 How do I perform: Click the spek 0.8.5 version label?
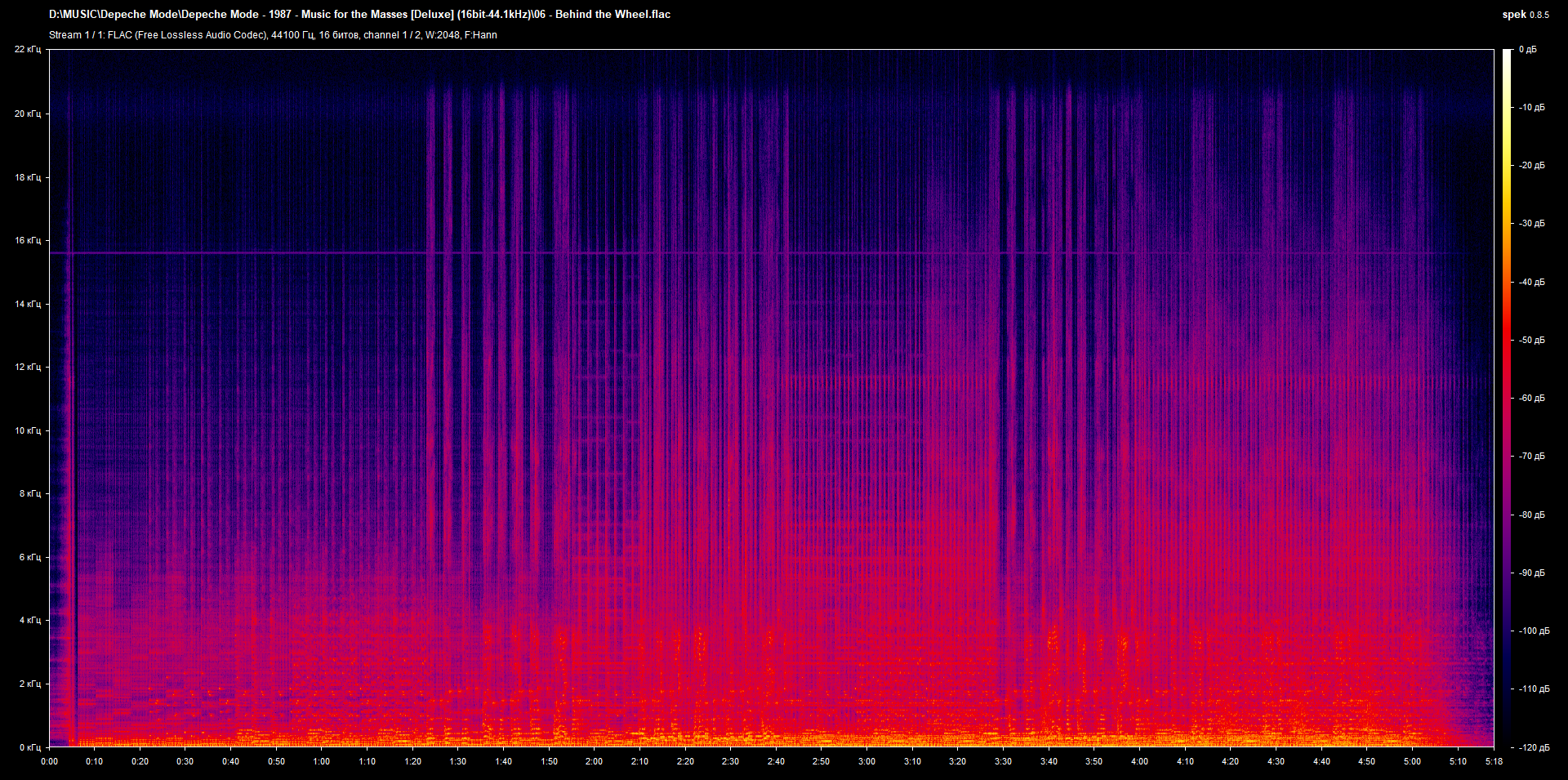point(1525,15)
